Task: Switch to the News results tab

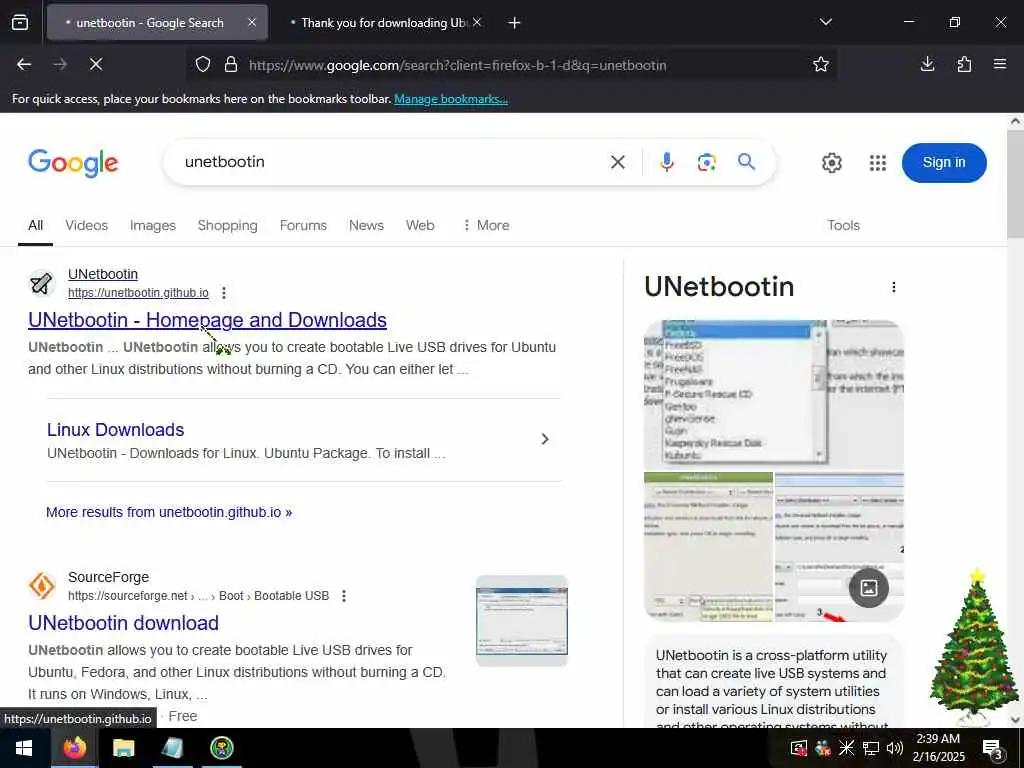Action: tap(366, 225)
